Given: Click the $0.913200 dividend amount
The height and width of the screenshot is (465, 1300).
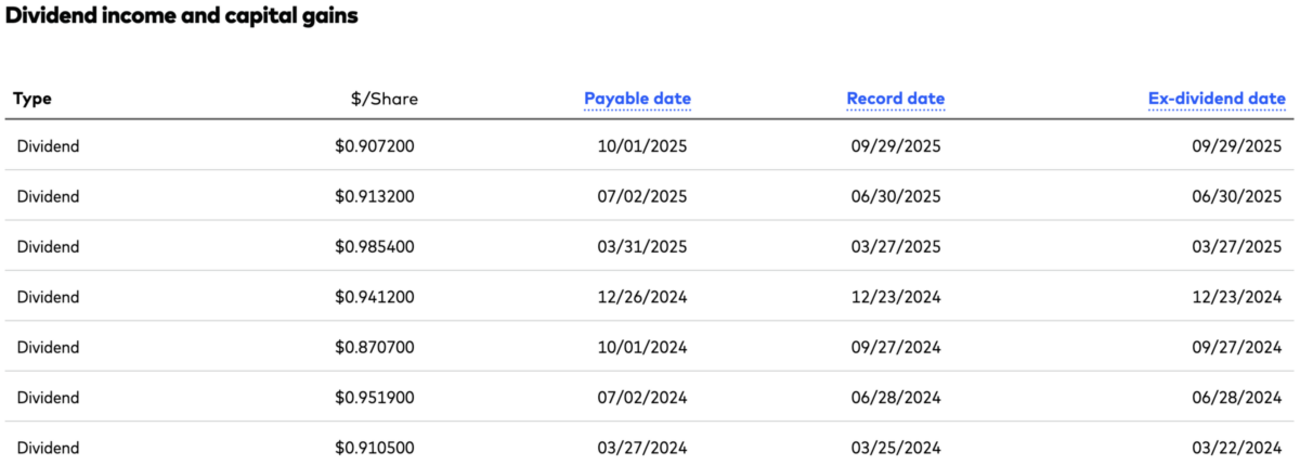Looking at the screenshot, I should click(x=375, y=197).
